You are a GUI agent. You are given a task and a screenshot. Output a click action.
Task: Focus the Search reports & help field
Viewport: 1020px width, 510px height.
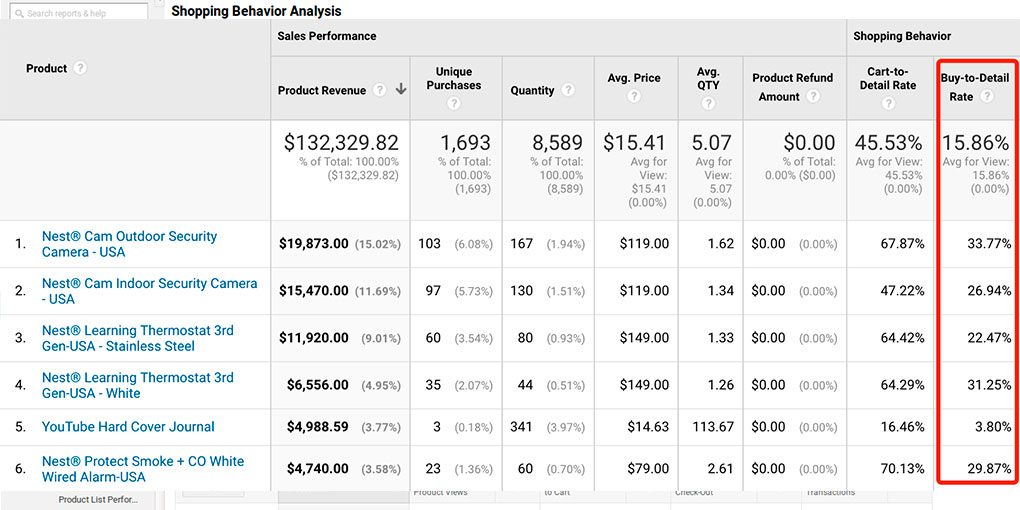[x=80, y=13]
